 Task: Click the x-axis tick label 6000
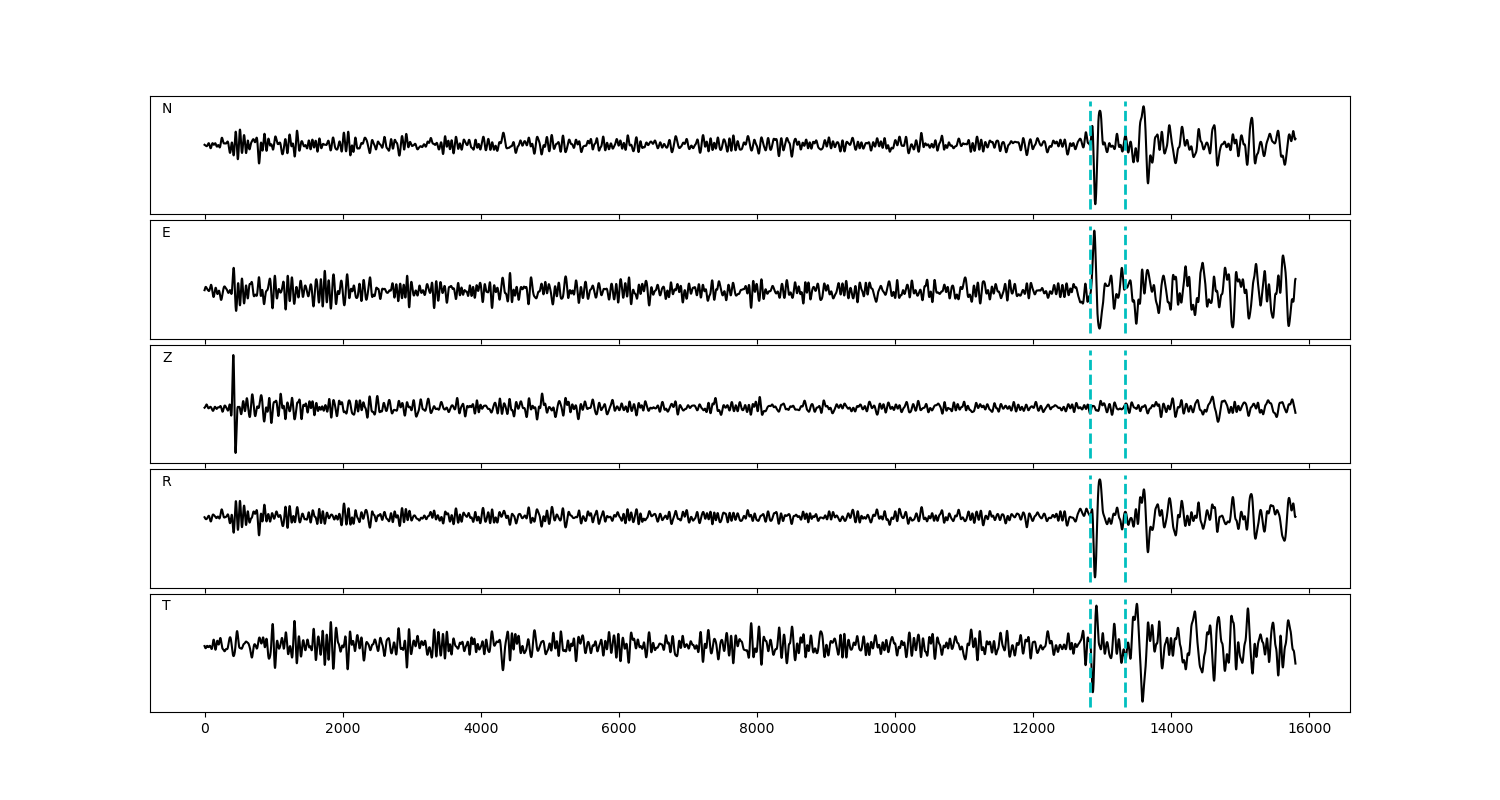click(x=619, y=729)
